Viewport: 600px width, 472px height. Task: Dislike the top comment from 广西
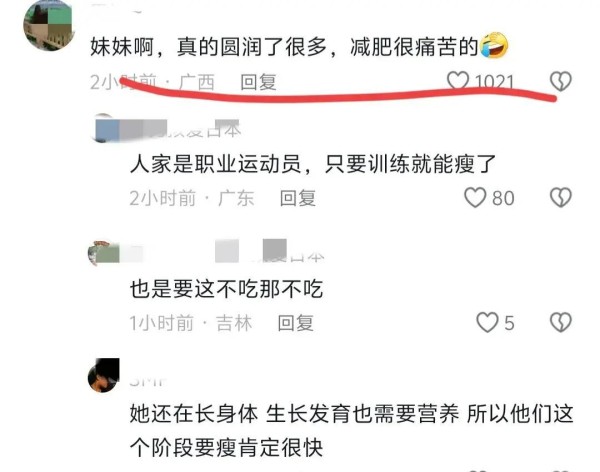561,81
